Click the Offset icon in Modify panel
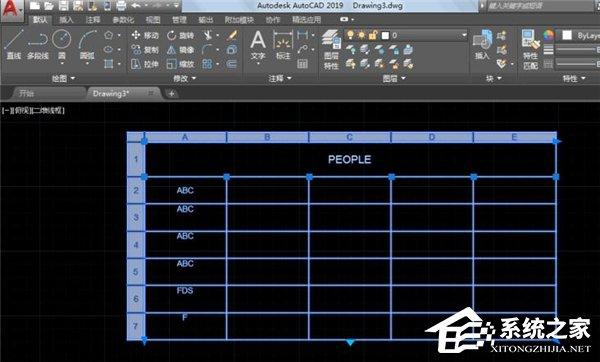 pyautogui.click(x=232, y=64)
